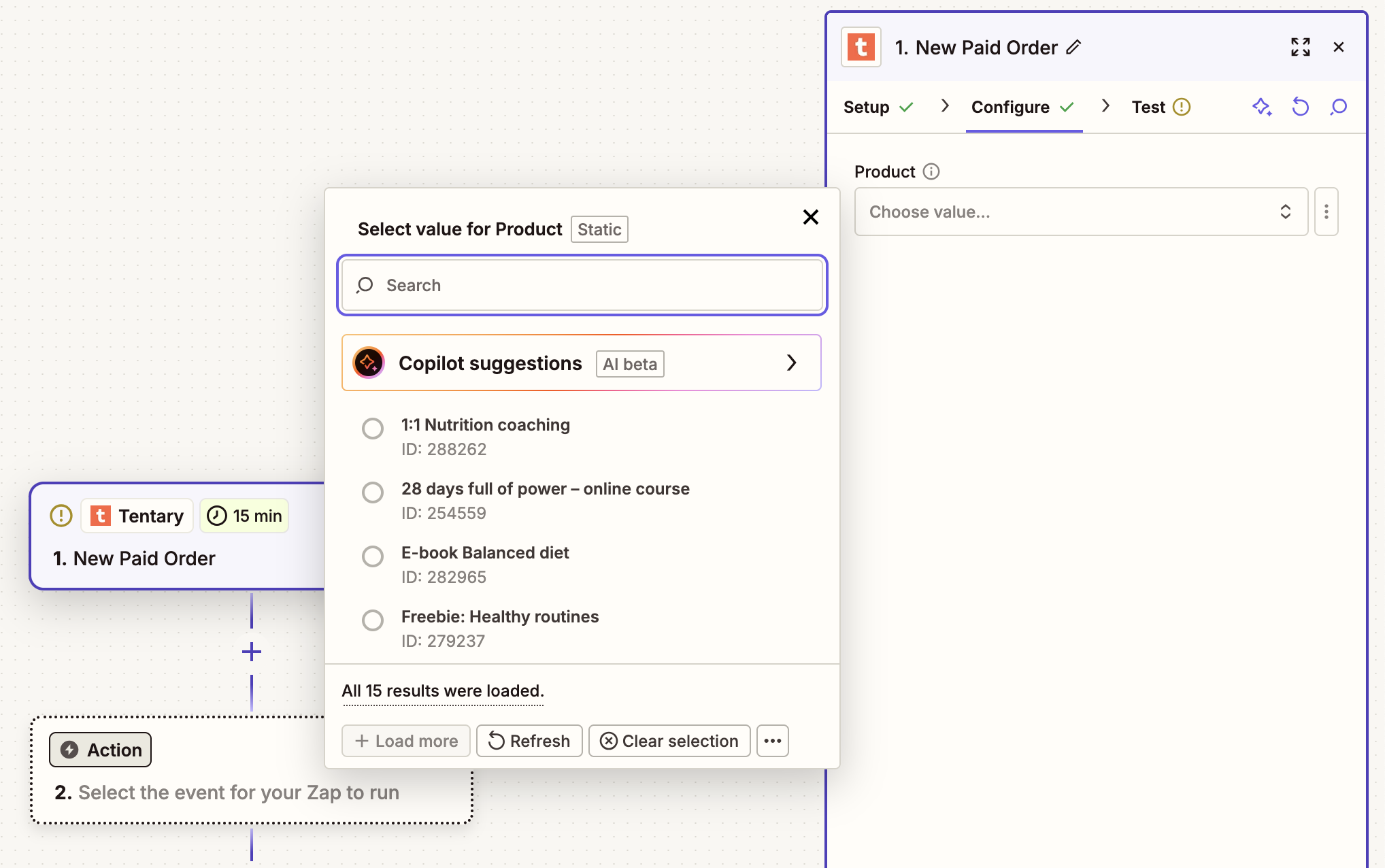Open the more options ellipsis in popup footer
This screenshot has width=1385, height=868.
[x=772, y=741]
